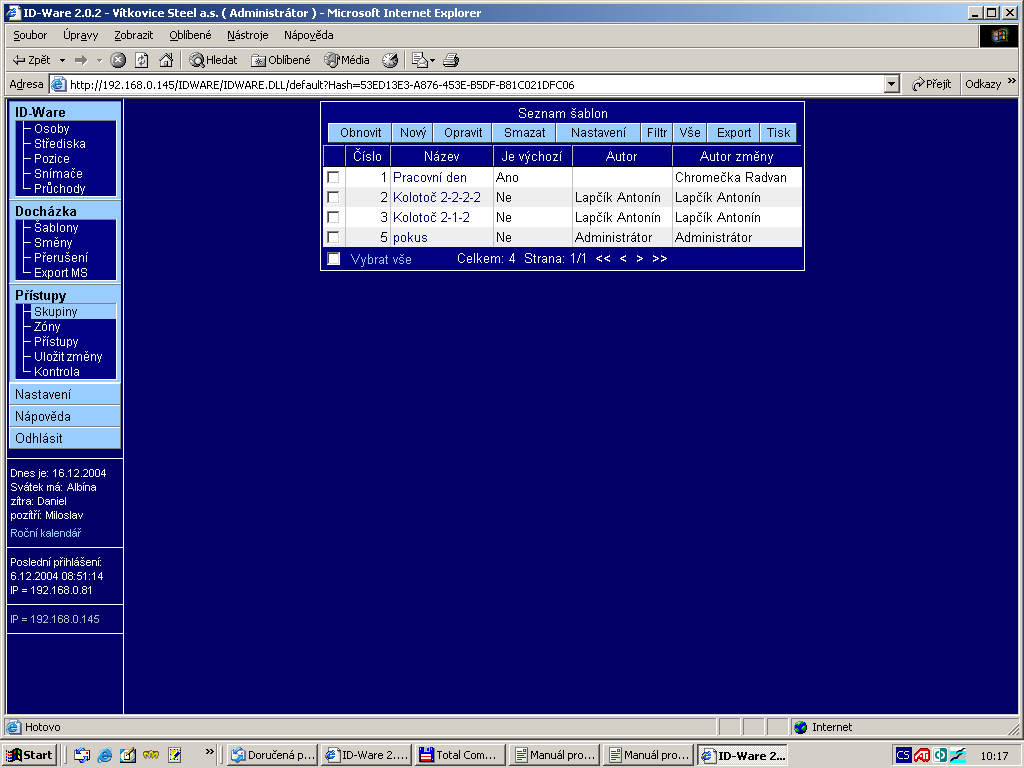
Task: Open Média toolbar button
Action: (x=347, y=60)
